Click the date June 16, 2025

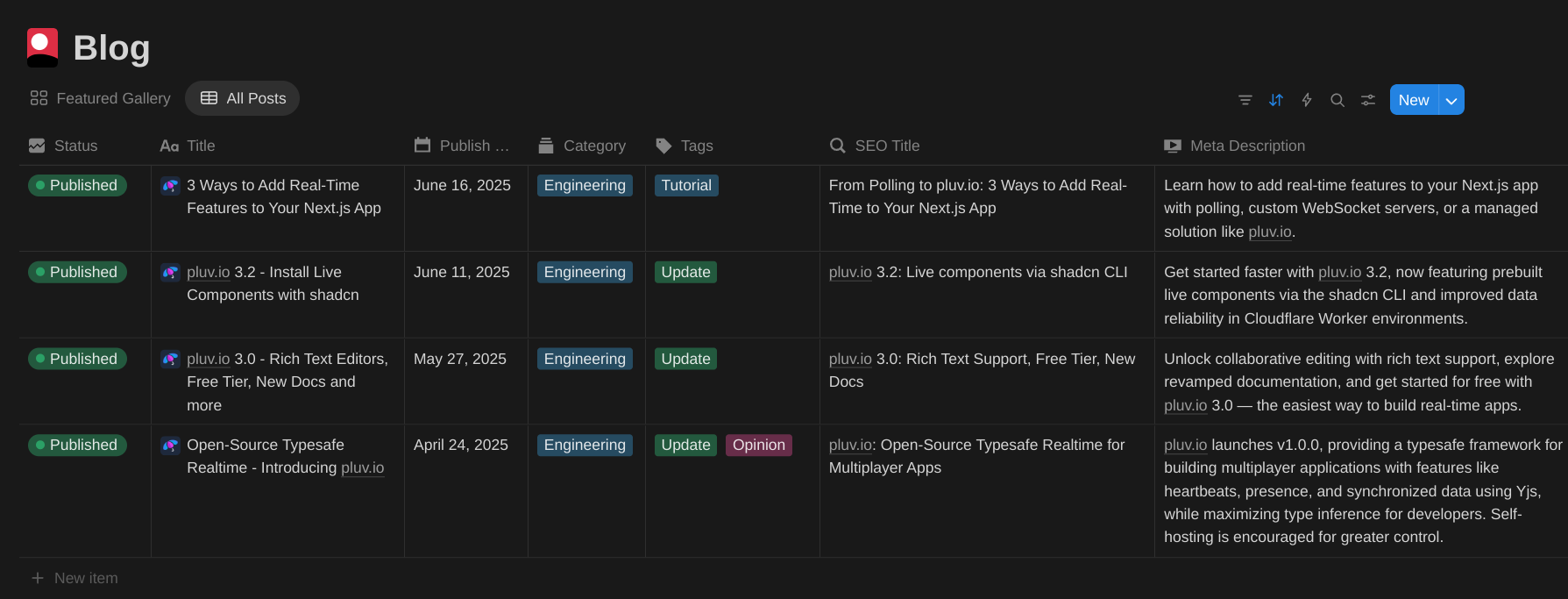point(462,185)
